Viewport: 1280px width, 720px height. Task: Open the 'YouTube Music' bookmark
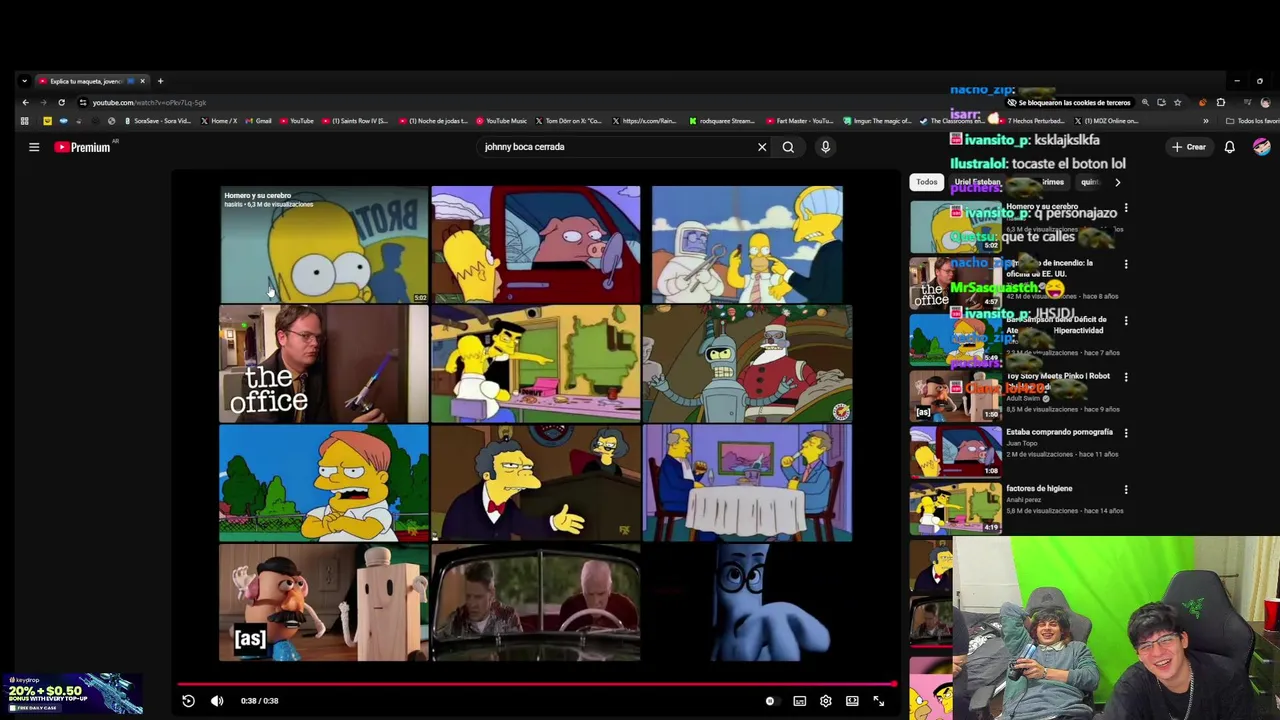click(x=501, y=121)
